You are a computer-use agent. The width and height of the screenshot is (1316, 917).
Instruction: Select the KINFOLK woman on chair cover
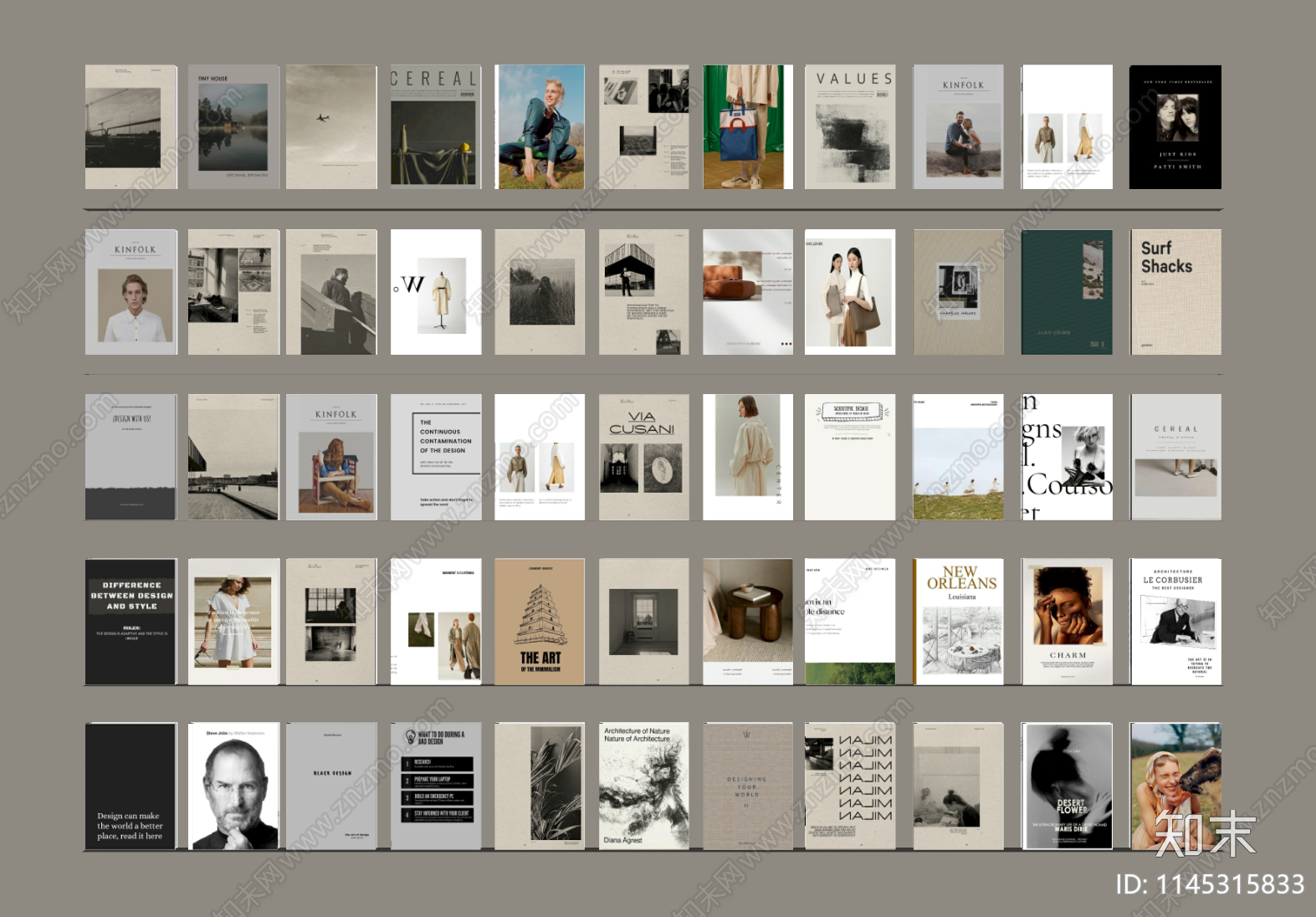coord(331,457)
